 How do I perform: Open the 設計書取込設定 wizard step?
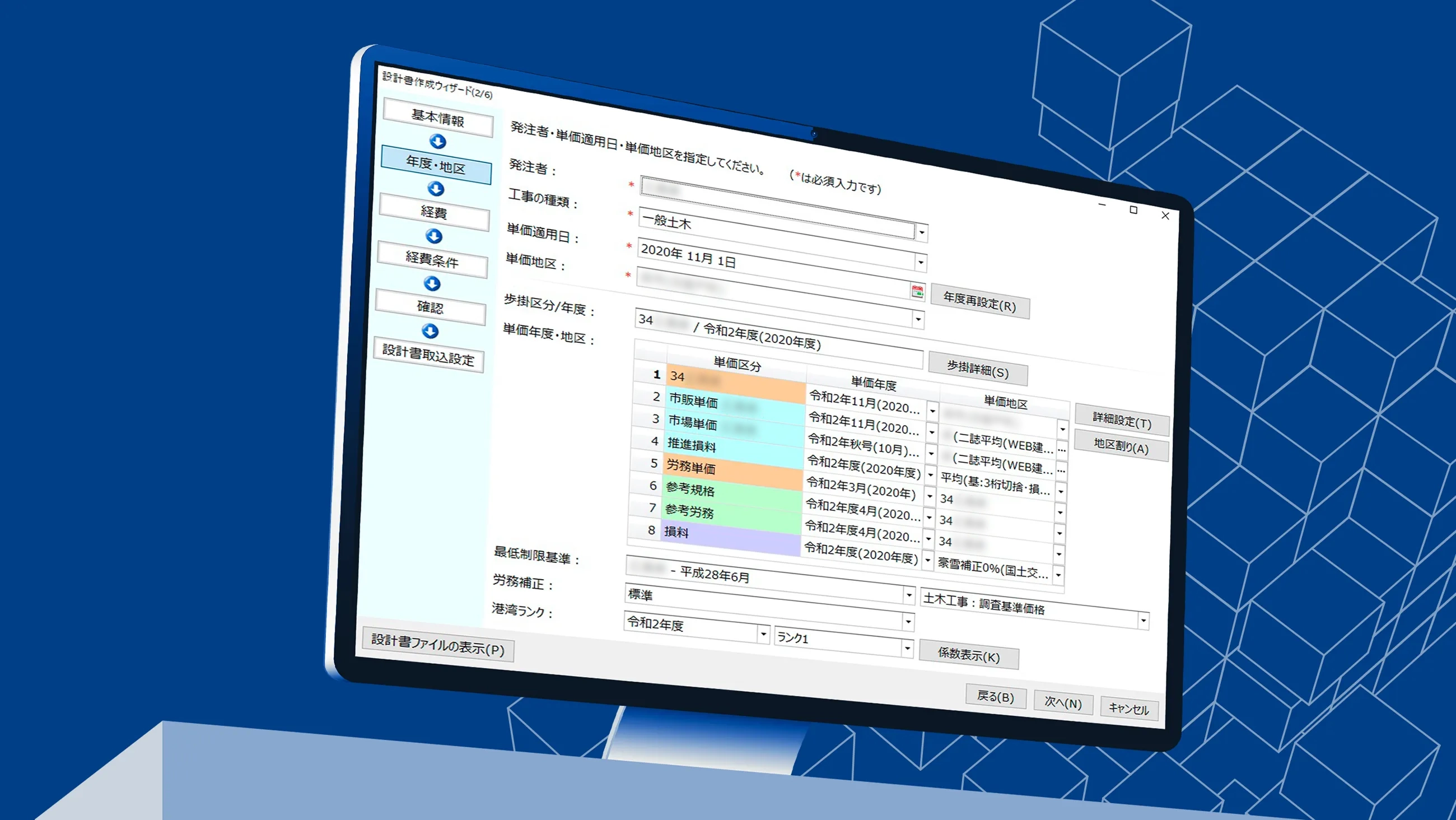point(428,355)
